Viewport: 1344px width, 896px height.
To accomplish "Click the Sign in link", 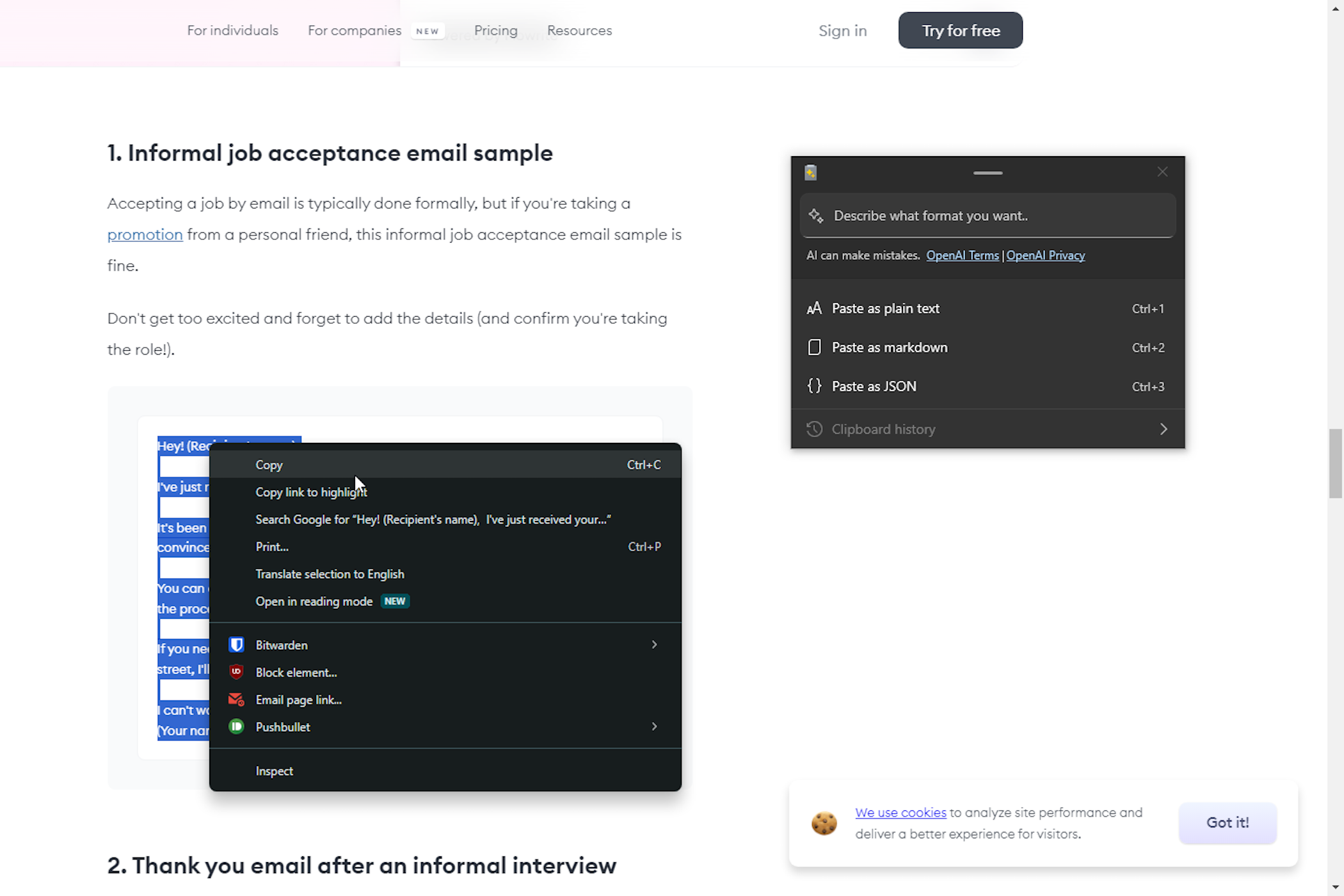I will point(842,31).
